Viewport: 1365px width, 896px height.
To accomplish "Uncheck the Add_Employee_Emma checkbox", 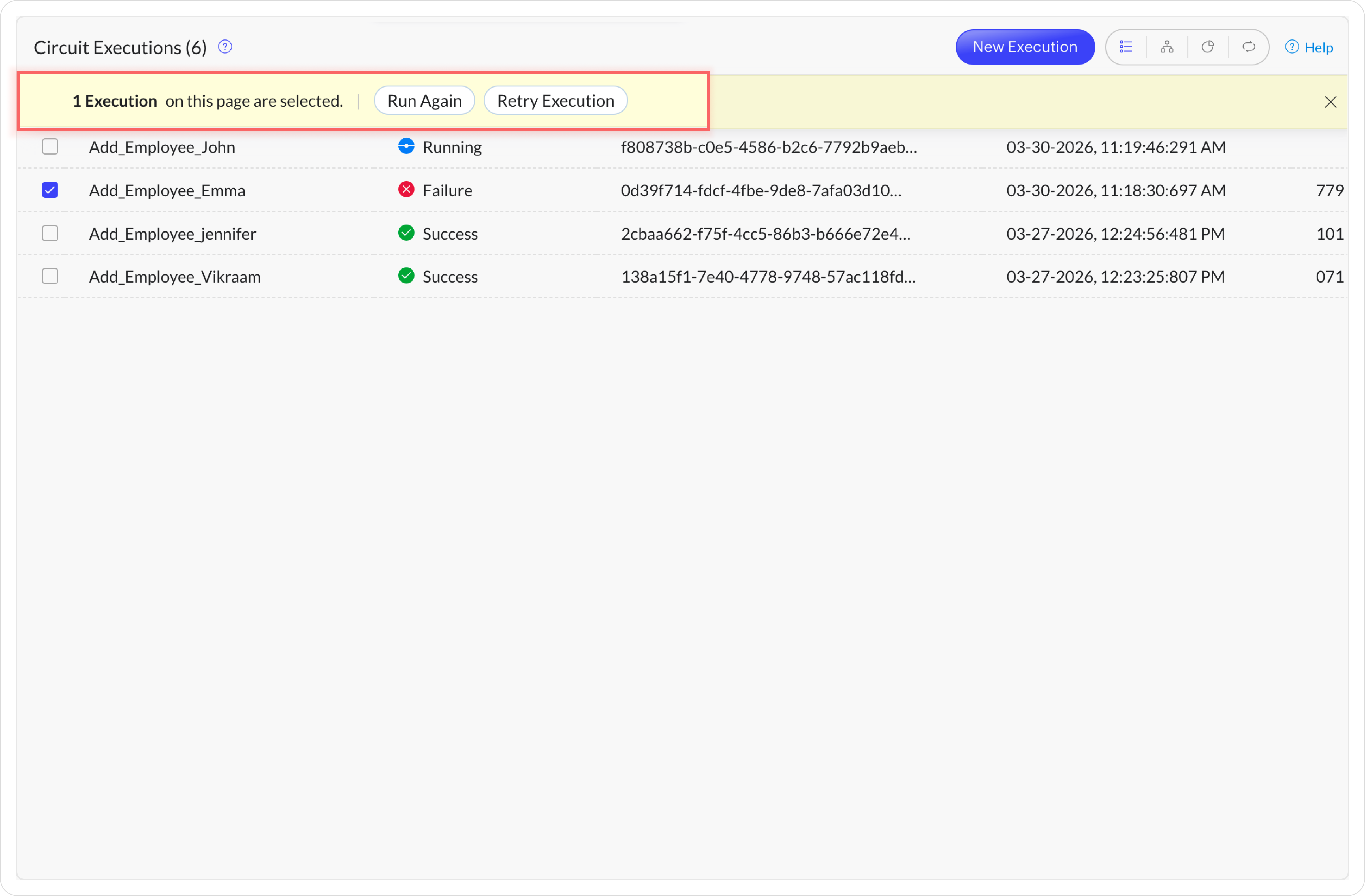I will coord(50,190).
